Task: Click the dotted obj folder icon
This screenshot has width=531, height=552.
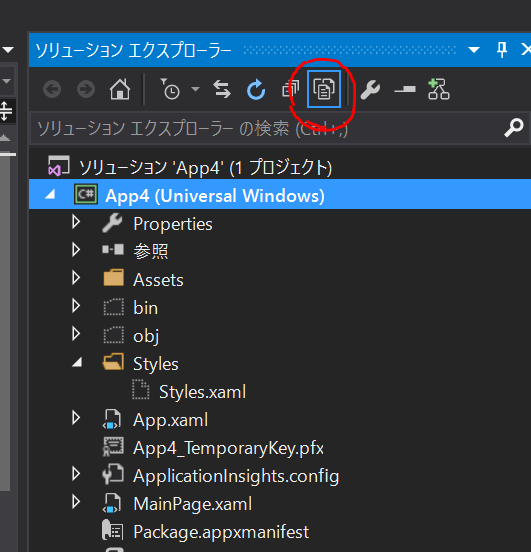Action: [x=114, y=334]
